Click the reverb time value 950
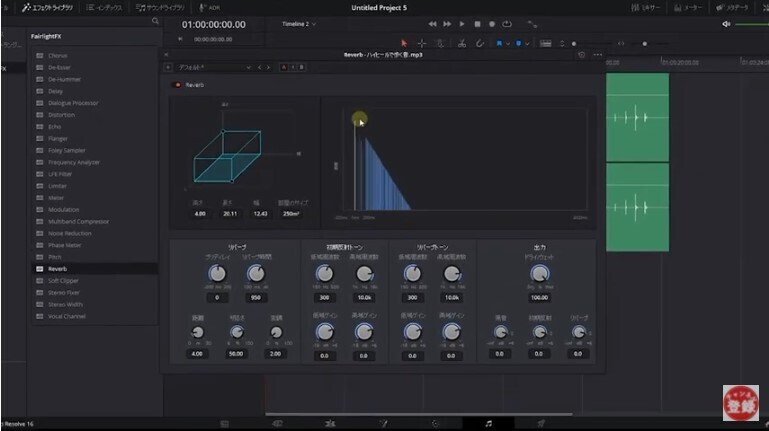769x431 pixels. click(256, 298)
